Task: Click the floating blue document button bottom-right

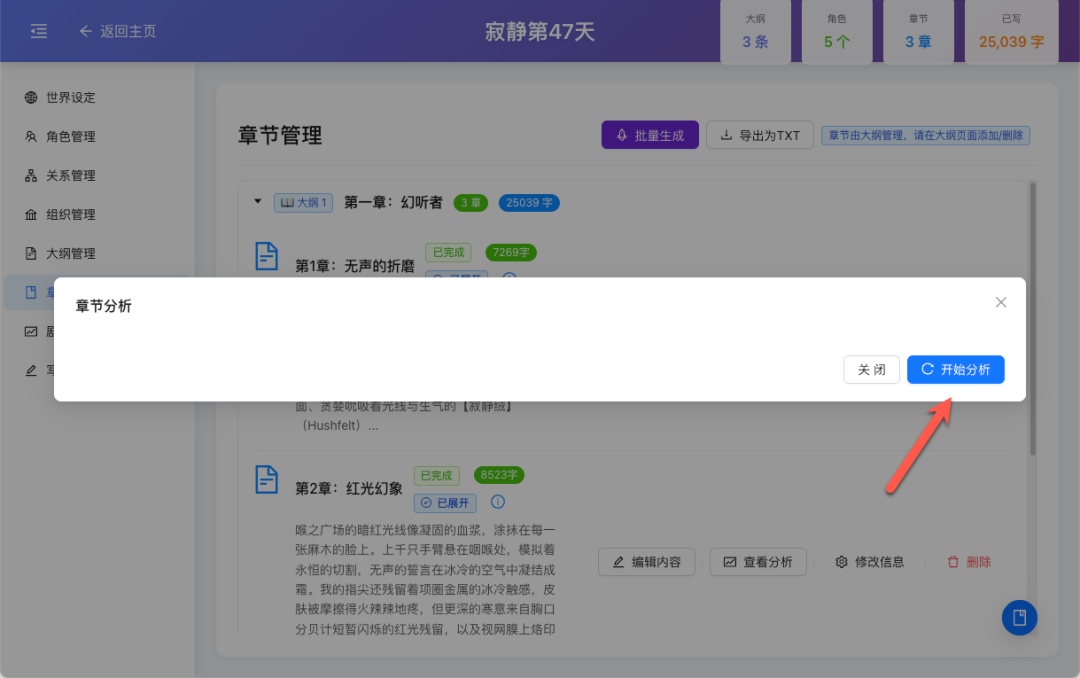Action: (1019, 617)
